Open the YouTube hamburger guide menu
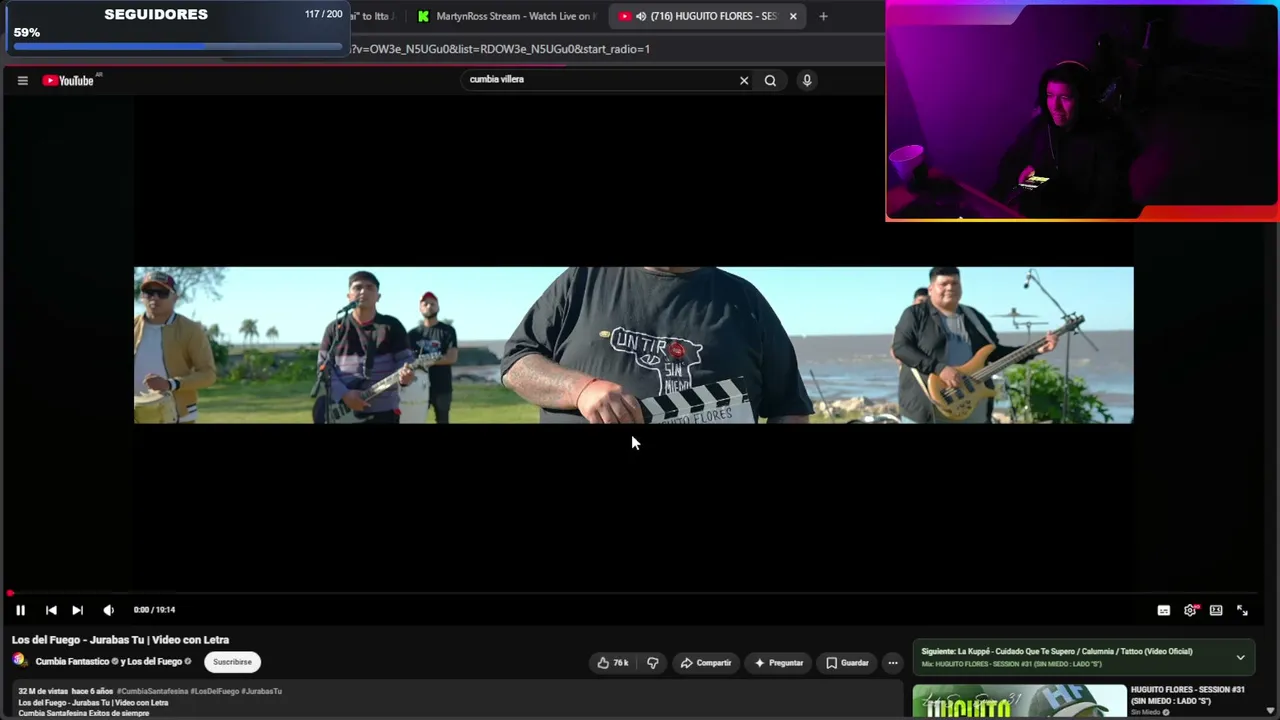 22,81
